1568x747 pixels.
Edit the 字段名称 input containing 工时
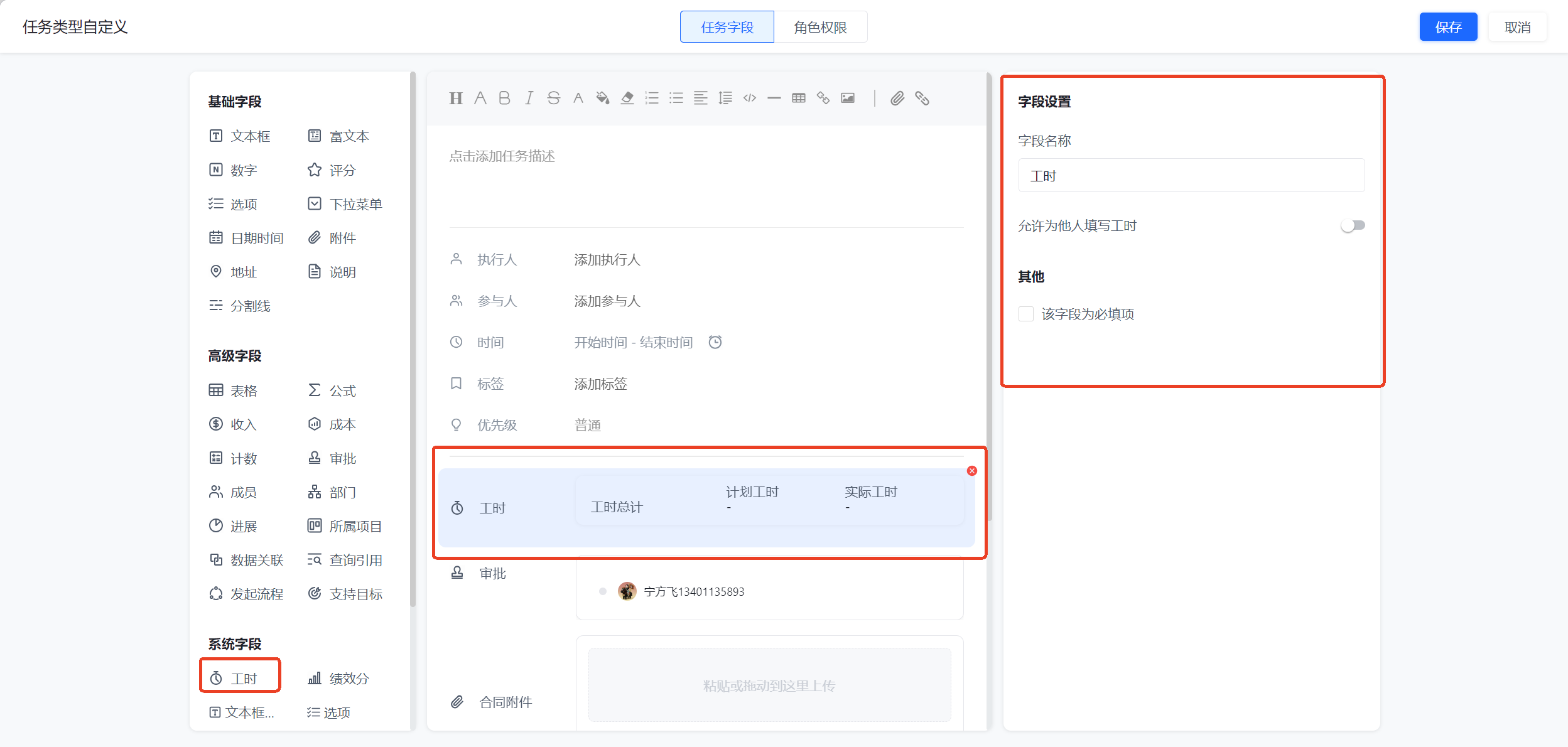(1191, 175)
